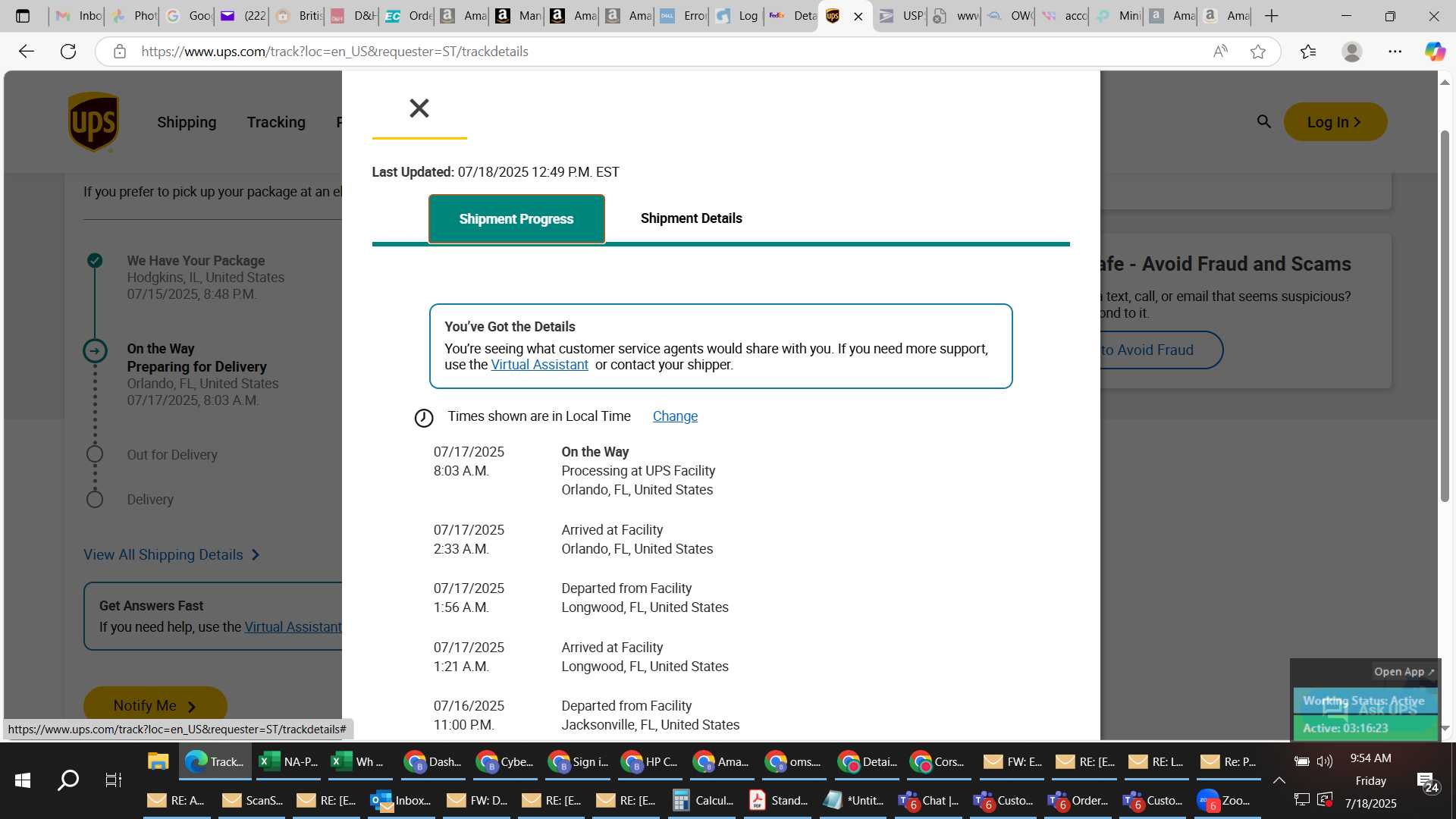Click the page vertical scrollbar thumb
The width and height of the screenshot is (1456, 819).
[1445, 315]
